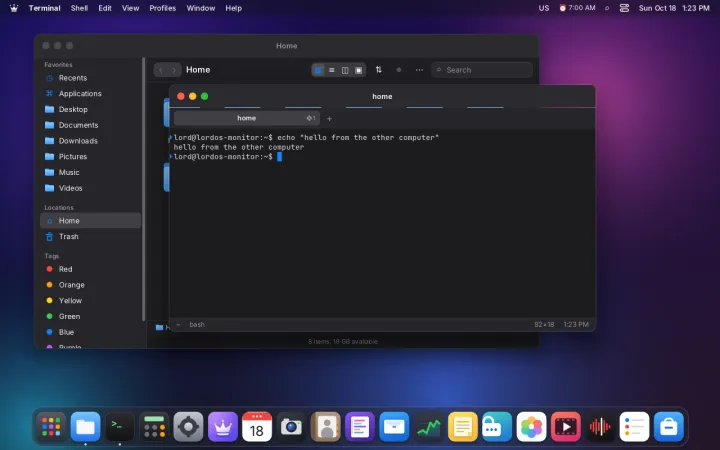Open the menu bar search magnifier
Viewport: 720px width, 450px height.
(607, 8)
